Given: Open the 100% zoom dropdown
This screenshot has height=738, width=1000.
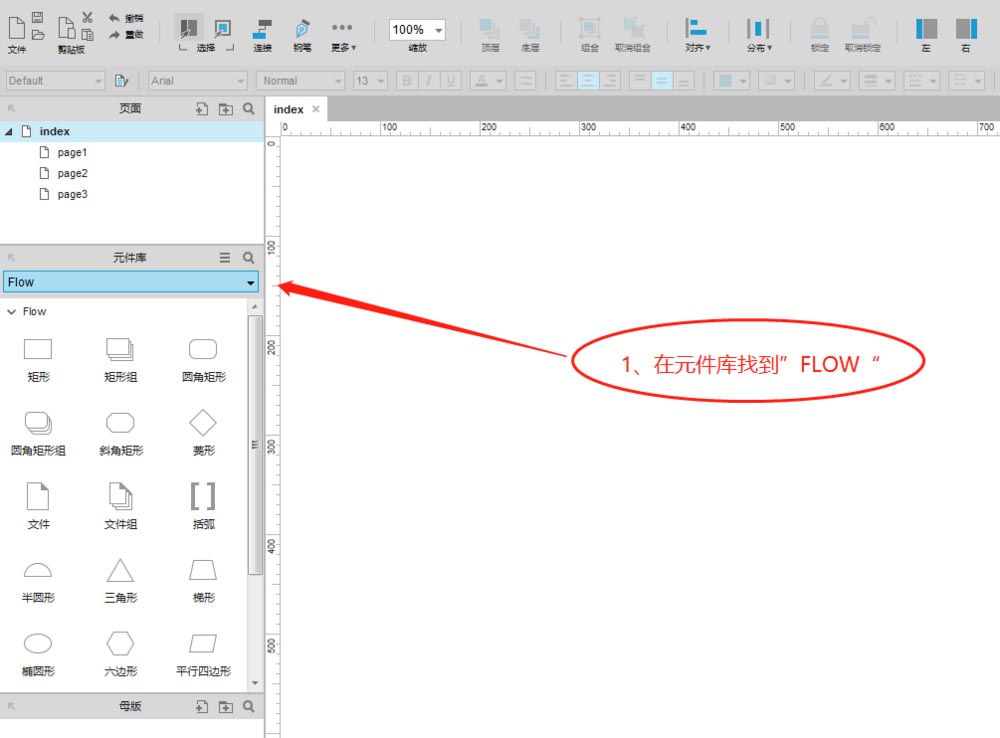Looking at the screenshot, I should (x=439, y=31).
